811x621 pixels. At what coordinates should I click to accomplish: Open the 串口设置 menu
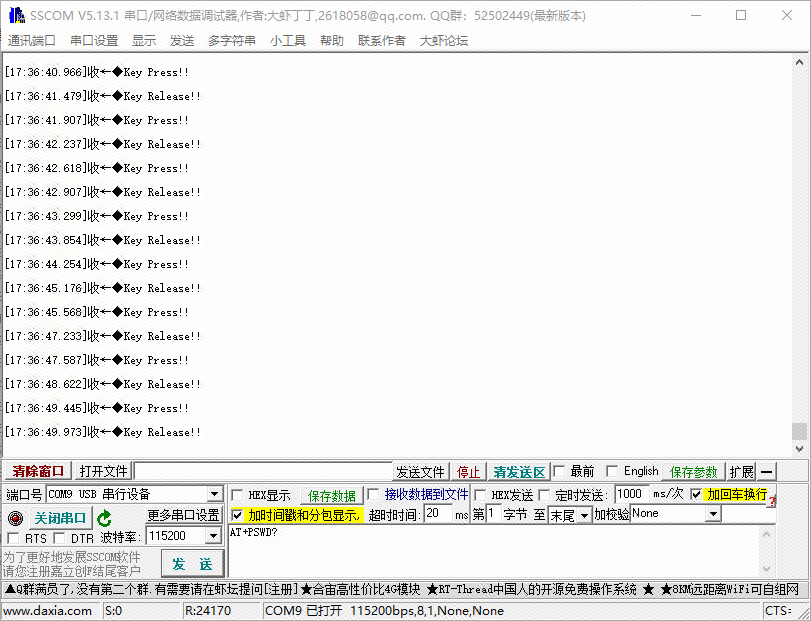coord(94,41)
